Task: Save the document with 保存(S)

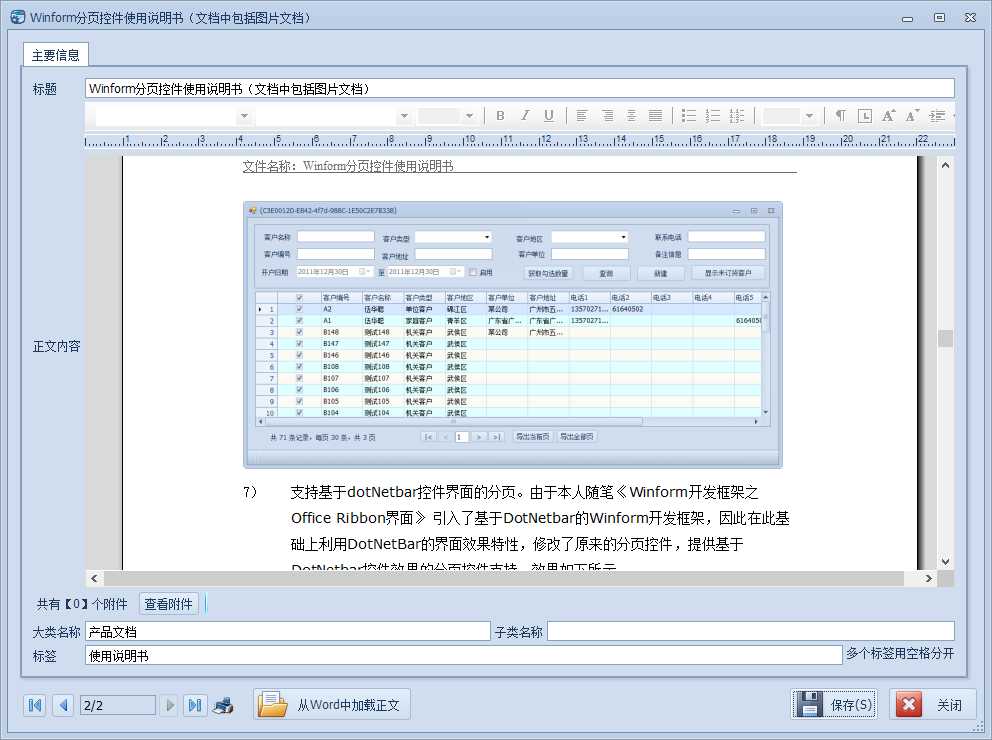Action: pyautogui.click(x=834, y=705)
